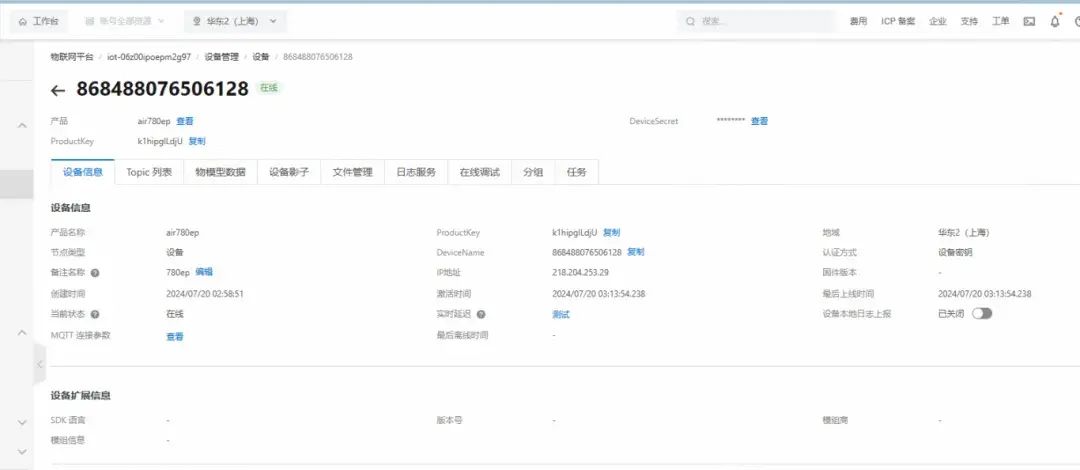Click the 创建时间 value 2024/07/20 02:58:51

205,294
